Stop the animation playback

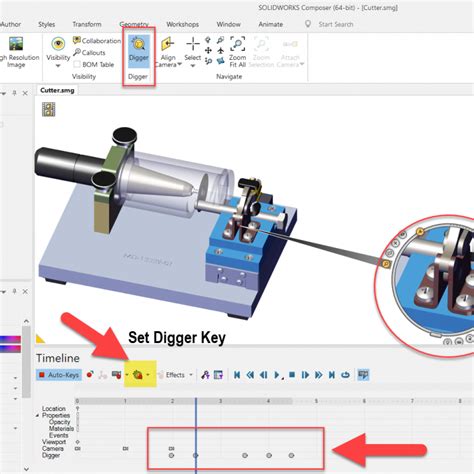tap(292, 375)
